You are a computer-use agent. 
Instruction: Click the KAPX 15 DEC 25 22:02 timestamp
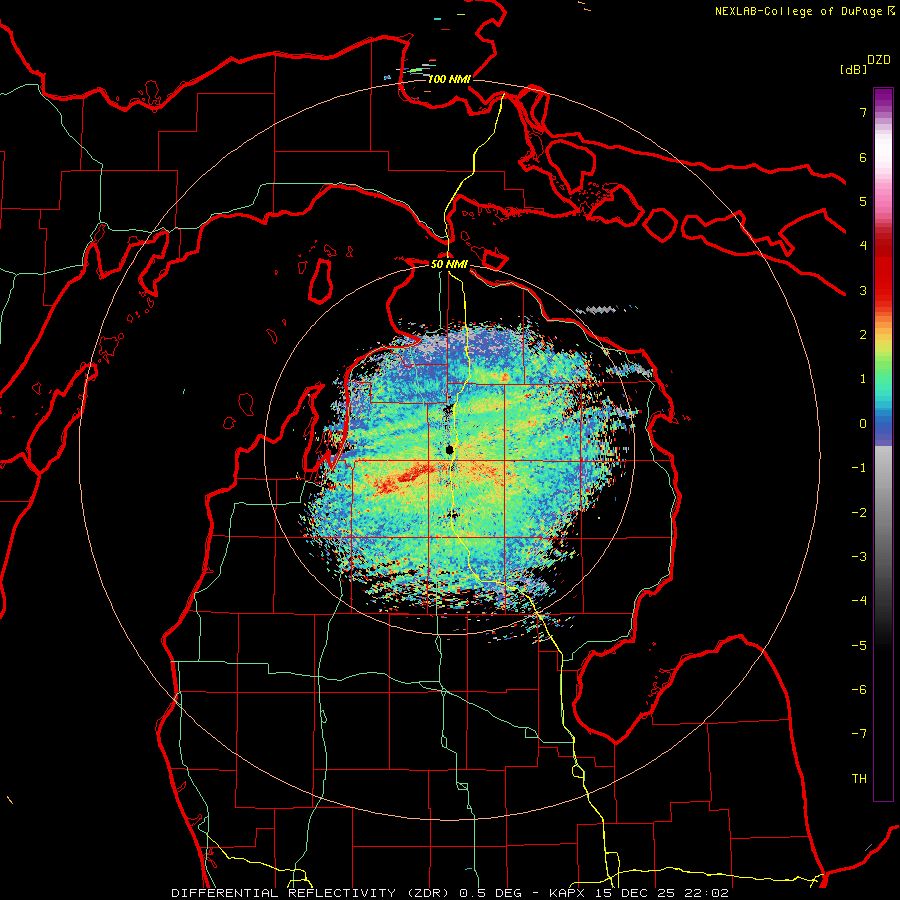point(639,893)
